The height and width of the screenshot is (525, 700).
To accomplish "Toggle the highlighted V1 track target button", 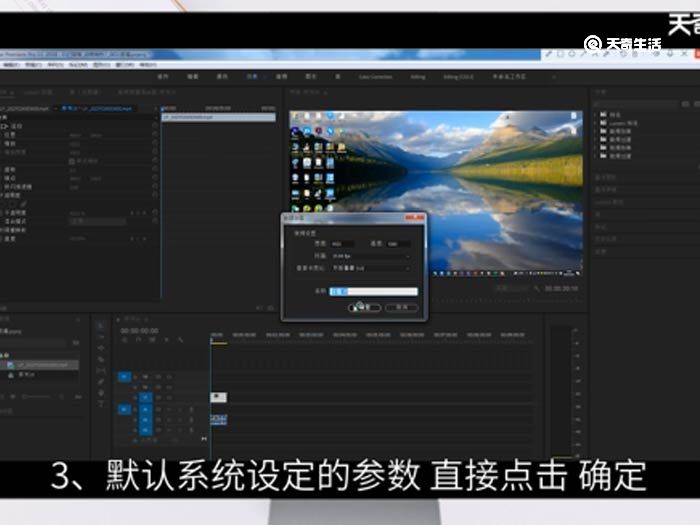I will pyautogui.click(x=145, y=397).
